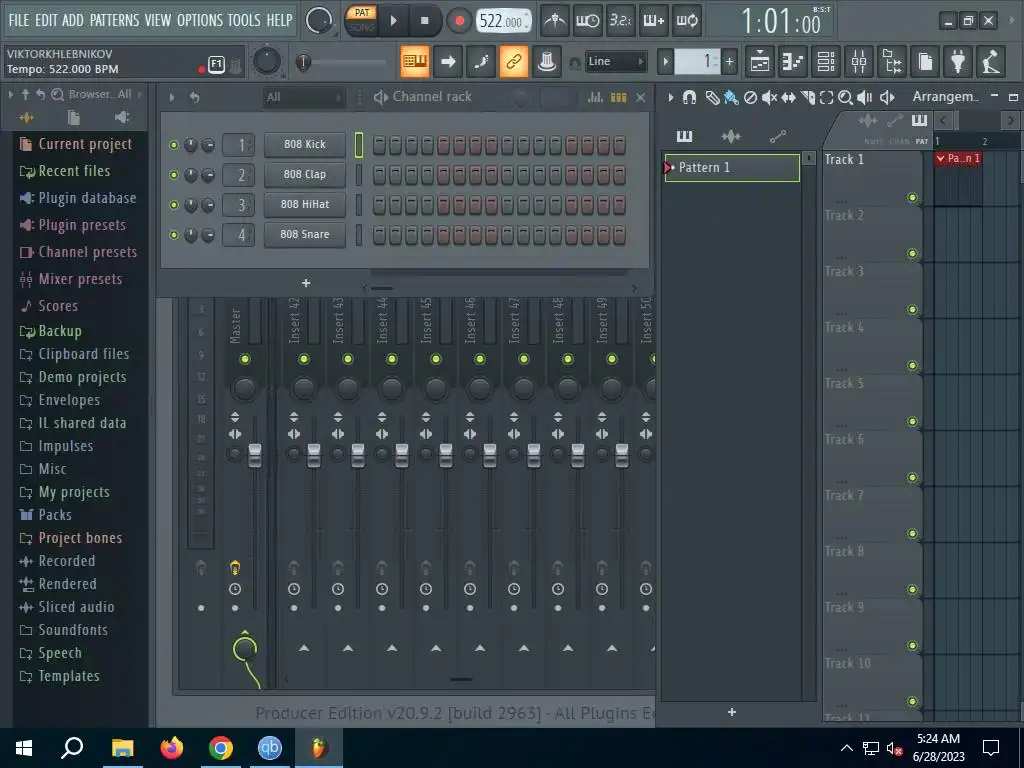Toggle the Pat/Song mode switch
Screen dimensions: 1024x768
coord(362,20)
